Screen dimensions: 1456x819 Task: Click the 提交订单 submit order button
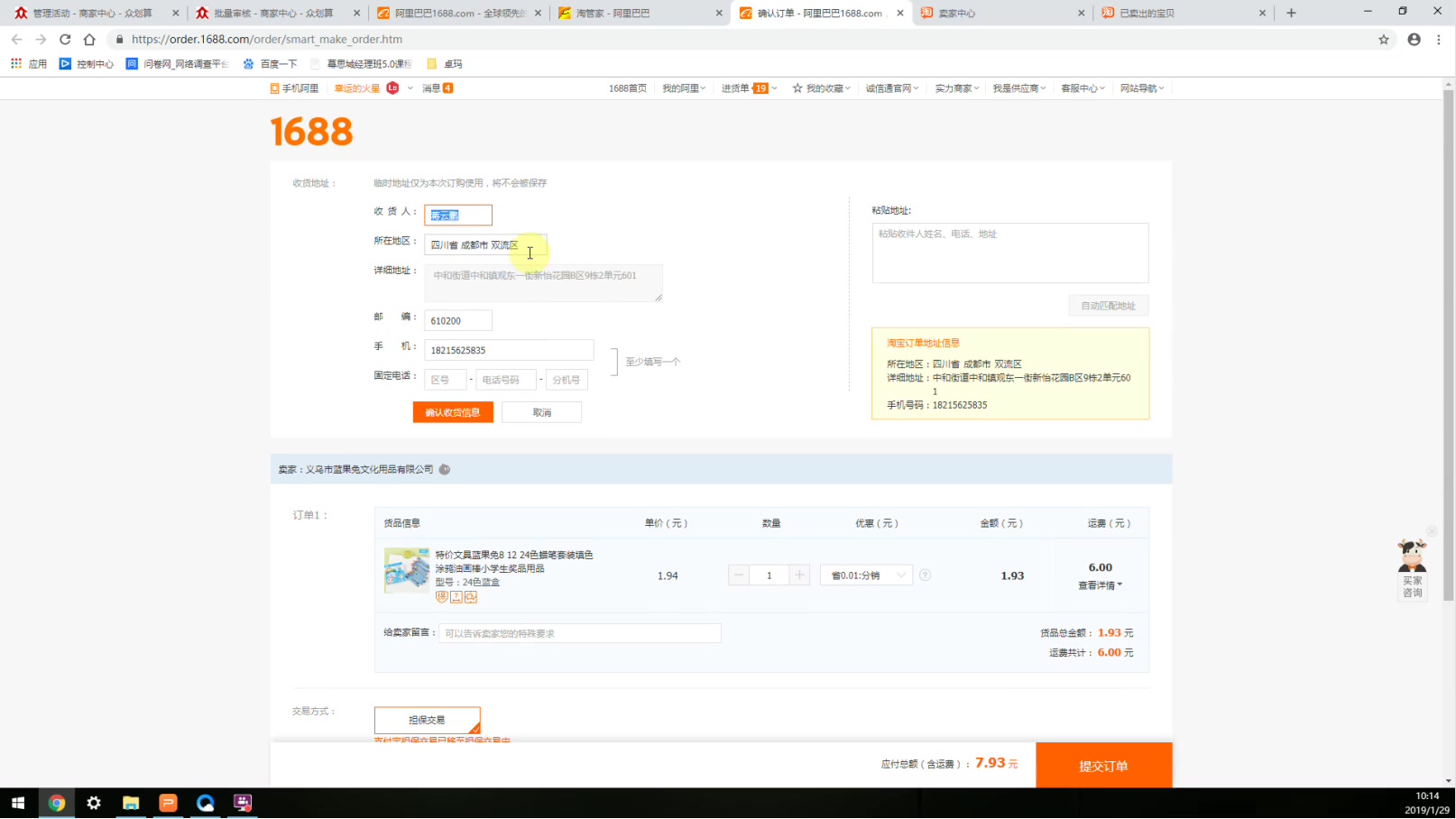coord(1104,766)
